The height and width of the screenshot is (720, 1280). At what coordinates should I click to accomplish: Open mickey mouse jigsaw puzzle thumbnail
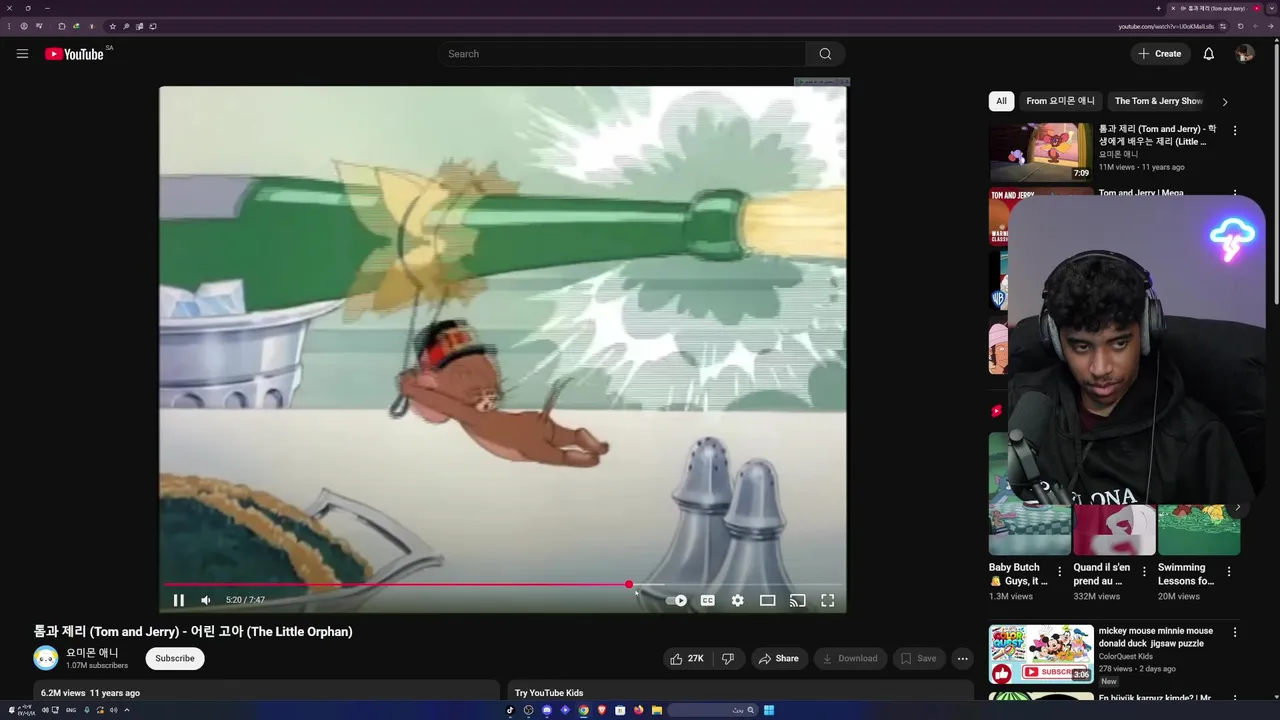(x=1040, y=654)
